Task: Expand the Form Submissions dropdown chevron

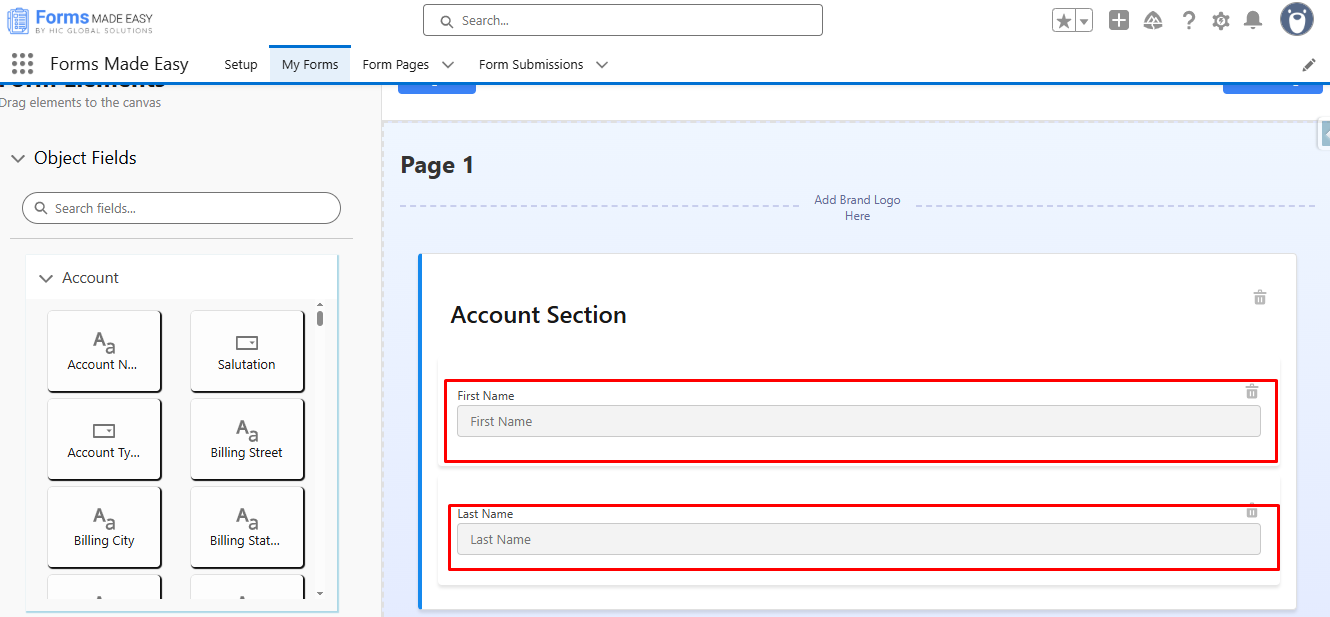Action: [x=602, y=65]
